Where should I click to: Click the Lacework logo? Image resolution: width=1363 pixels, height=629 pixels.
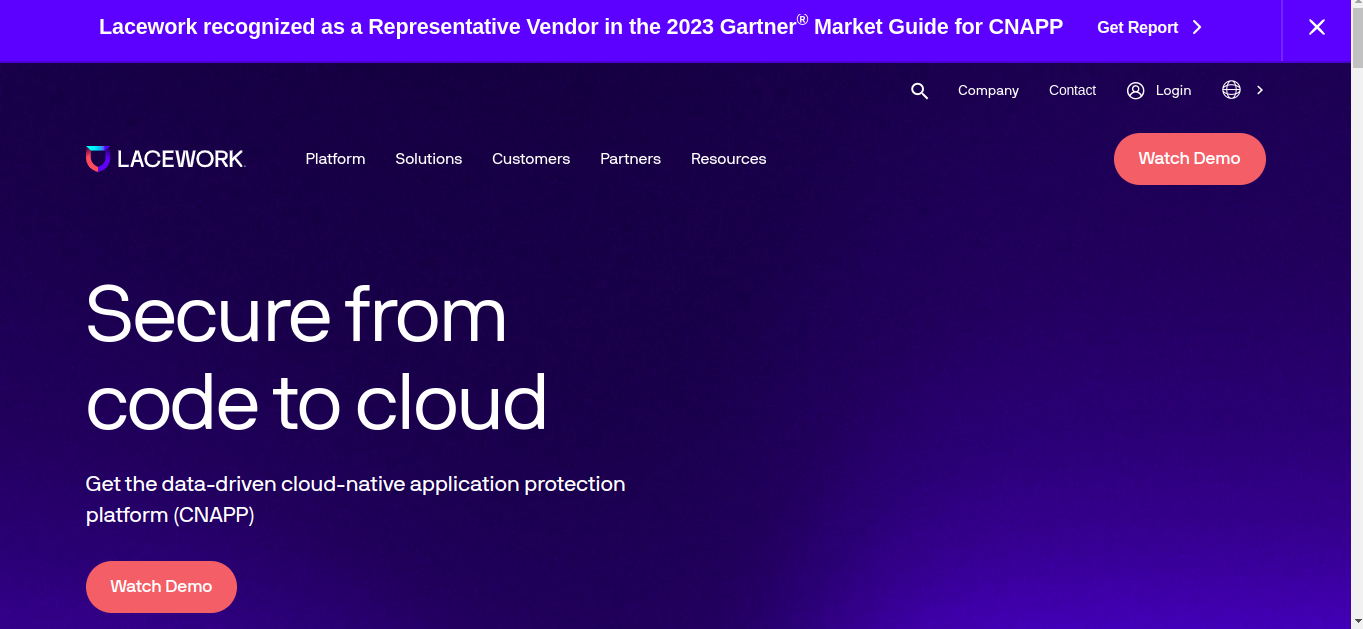165,159
